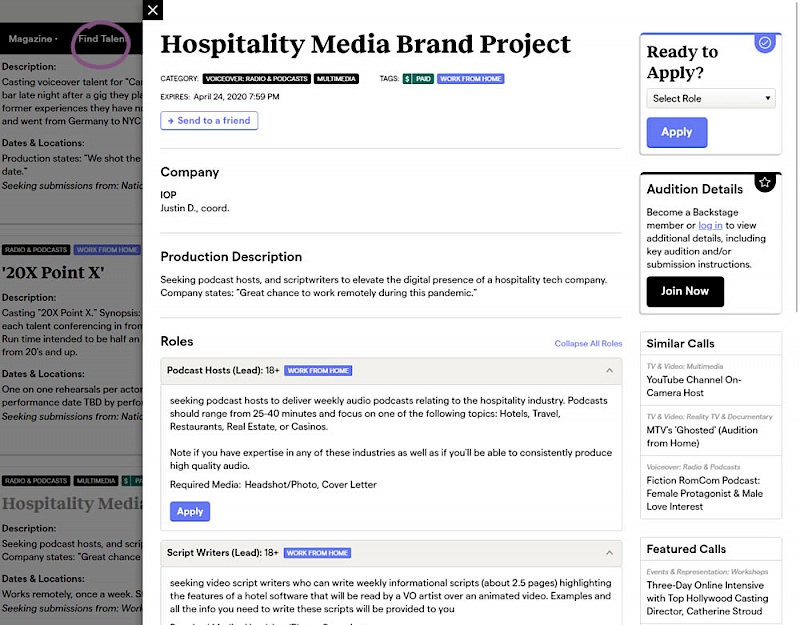Click the Voiceover: Radio & Podcasts category badge
This screenshot has height=625, width=800.
pyautogui.click(x=256, y=78)
